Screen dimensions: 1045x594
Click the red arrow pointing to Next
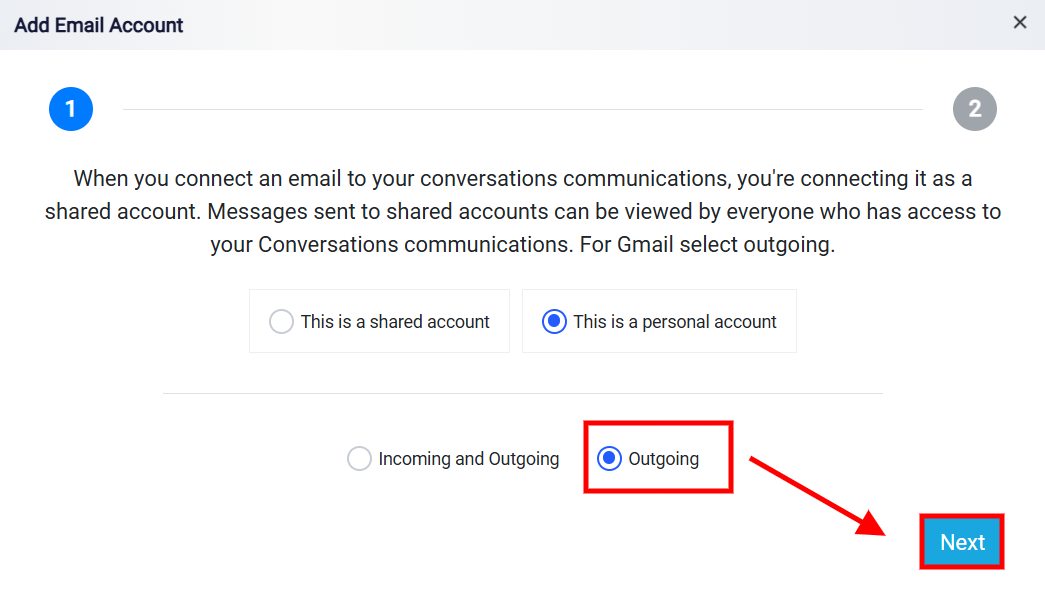pos(817,495)
